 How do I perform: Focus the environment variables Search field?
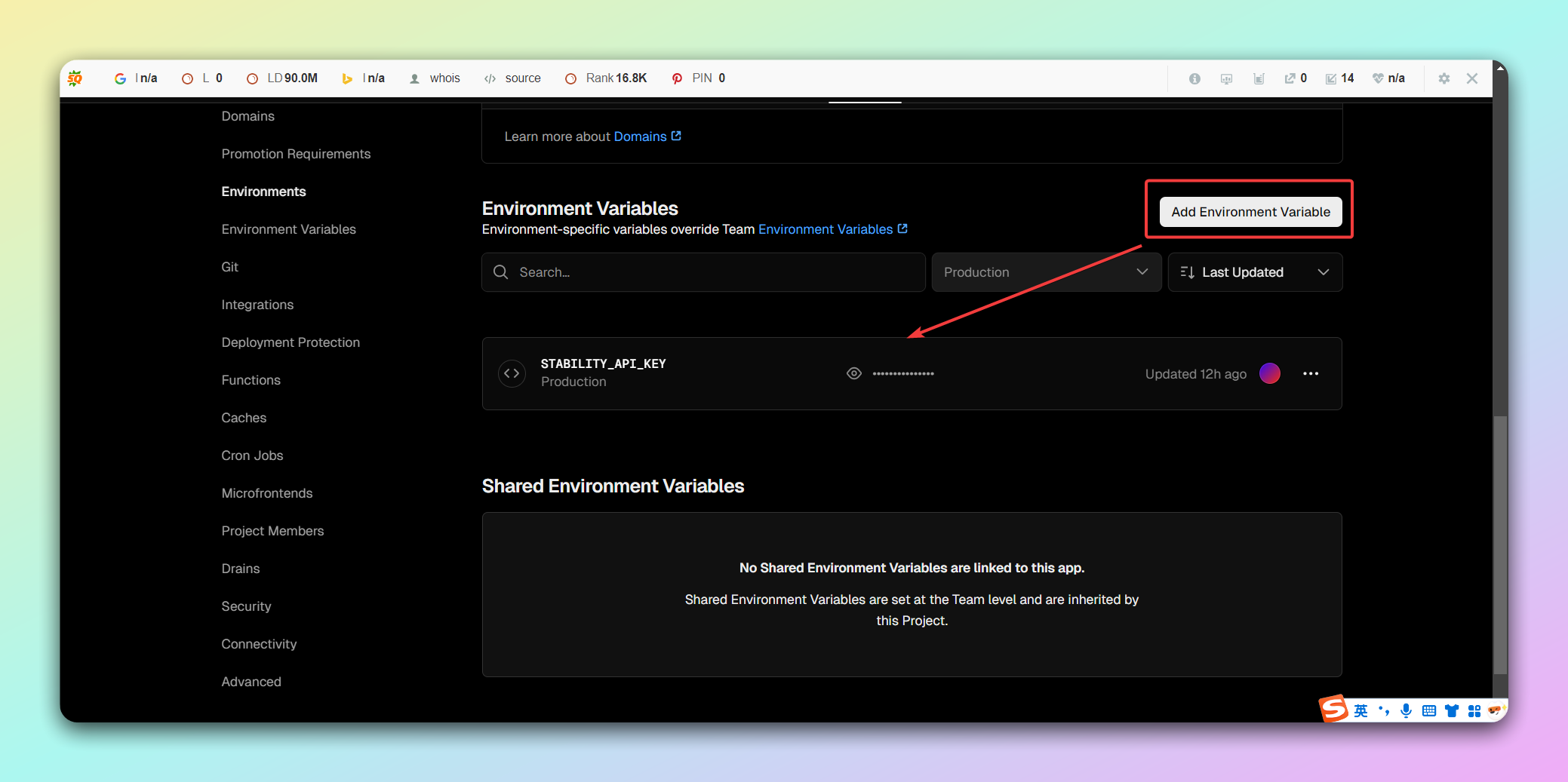(x=703, y=272)
